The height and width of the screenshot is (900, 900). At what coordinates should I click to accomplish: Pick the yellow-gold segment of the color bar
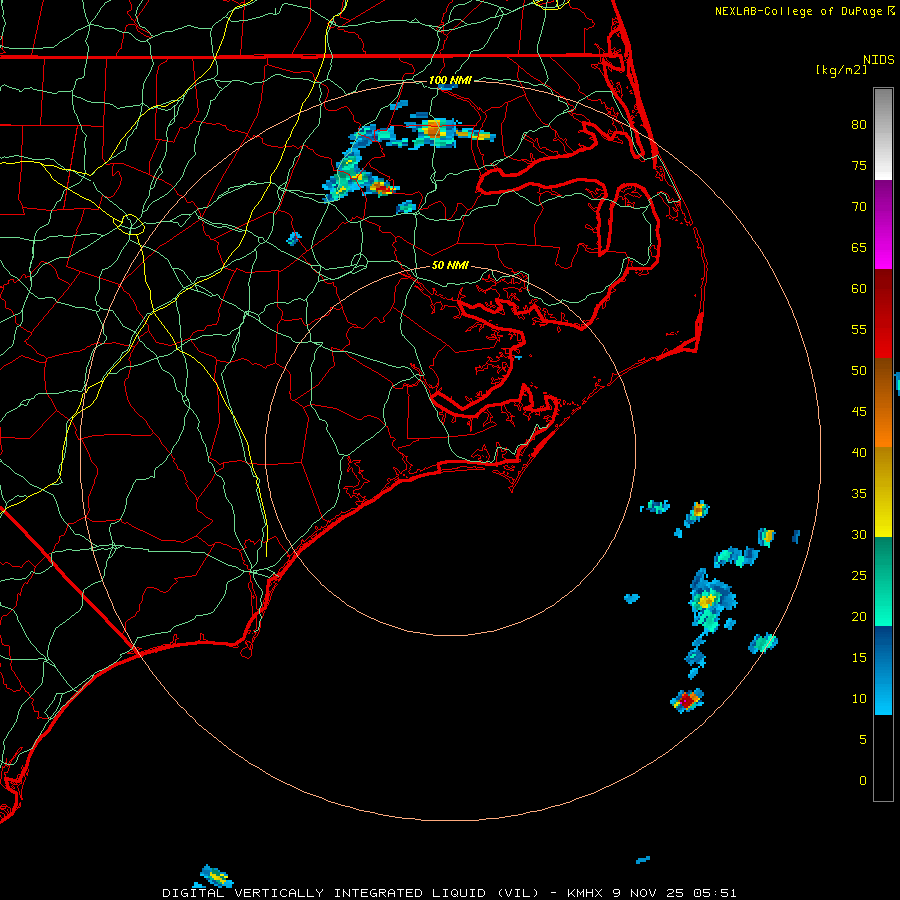883,492
